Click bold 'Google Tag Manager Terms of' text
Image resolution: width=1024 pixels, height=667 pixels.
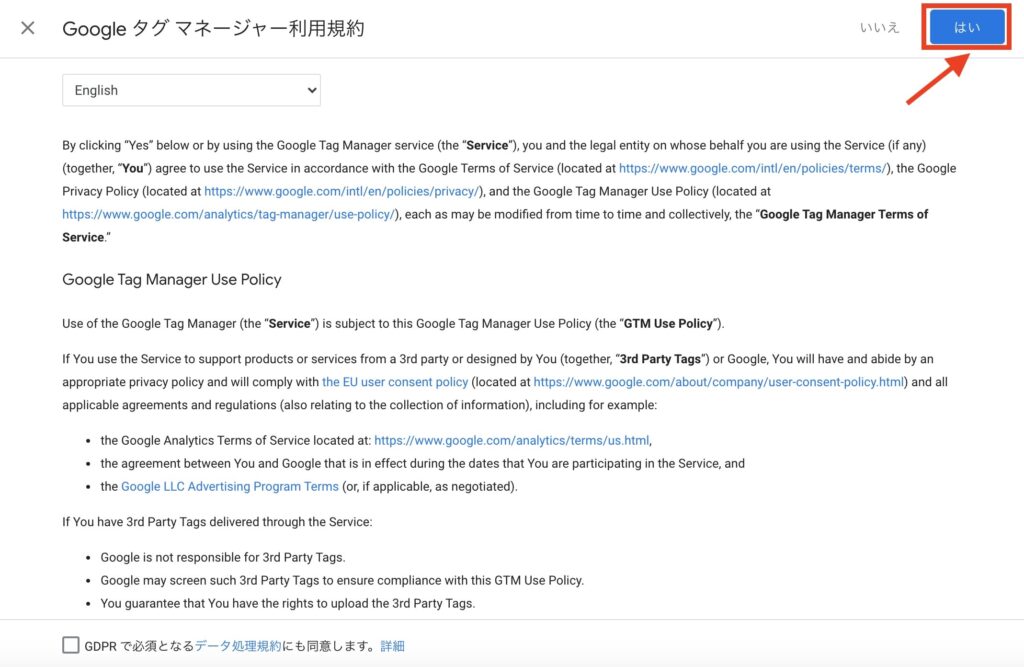click(844, 214)
